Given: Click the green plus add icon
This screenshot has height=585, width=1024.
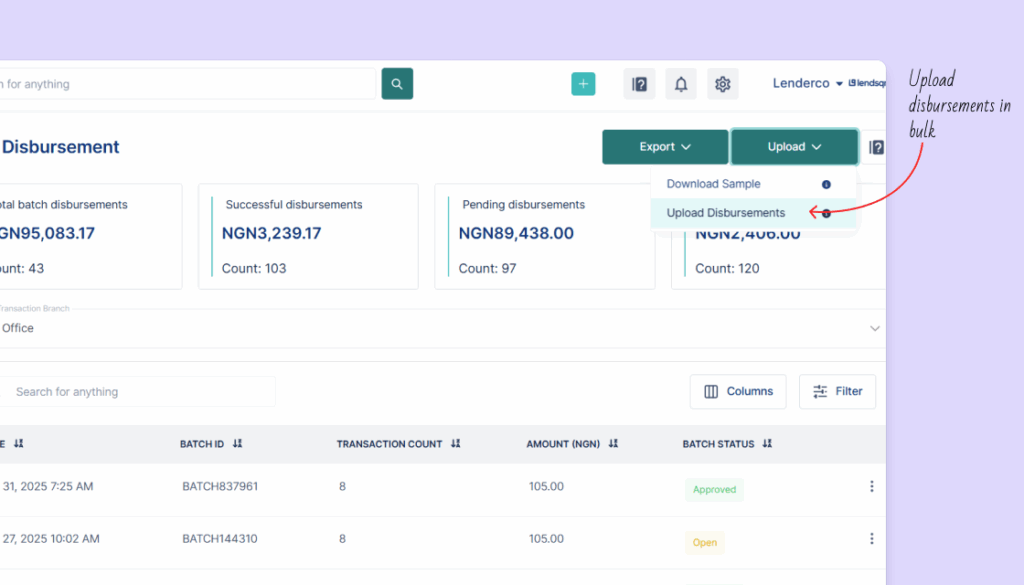Looking at the screenshot, I should click(583, 84).
